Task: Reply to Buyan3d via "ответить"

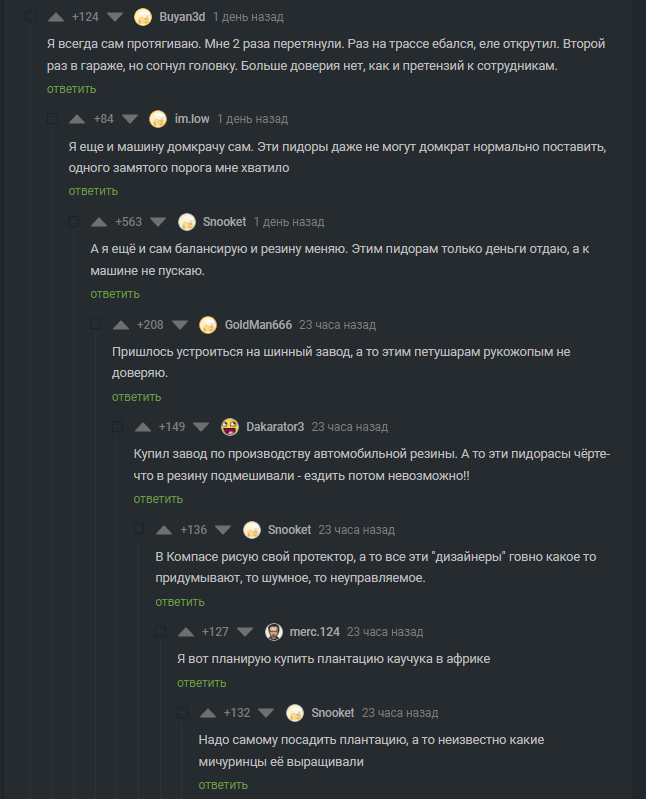Action: point(71,89)
